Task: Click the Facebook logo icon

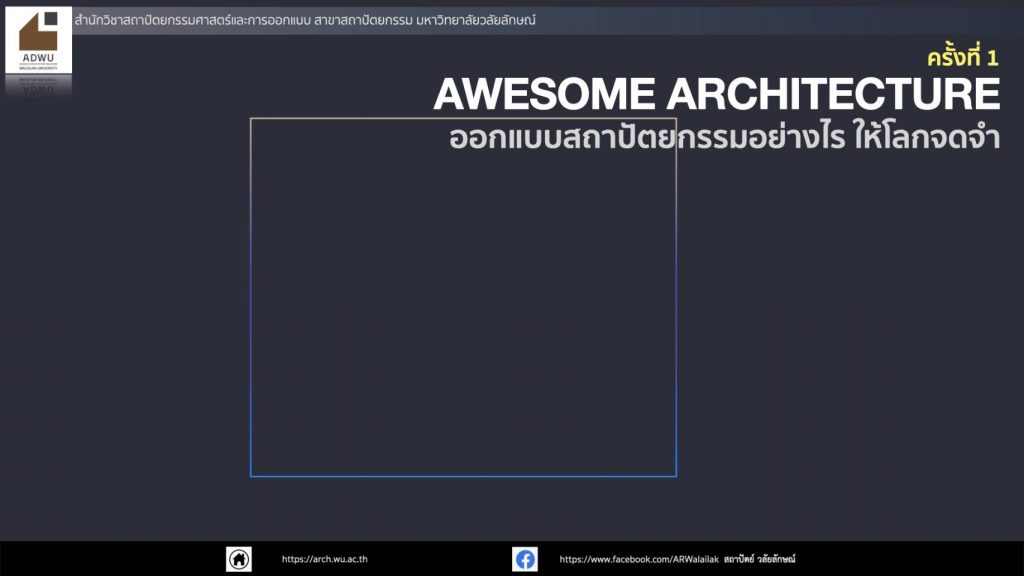Action: (x=525, y=559)
